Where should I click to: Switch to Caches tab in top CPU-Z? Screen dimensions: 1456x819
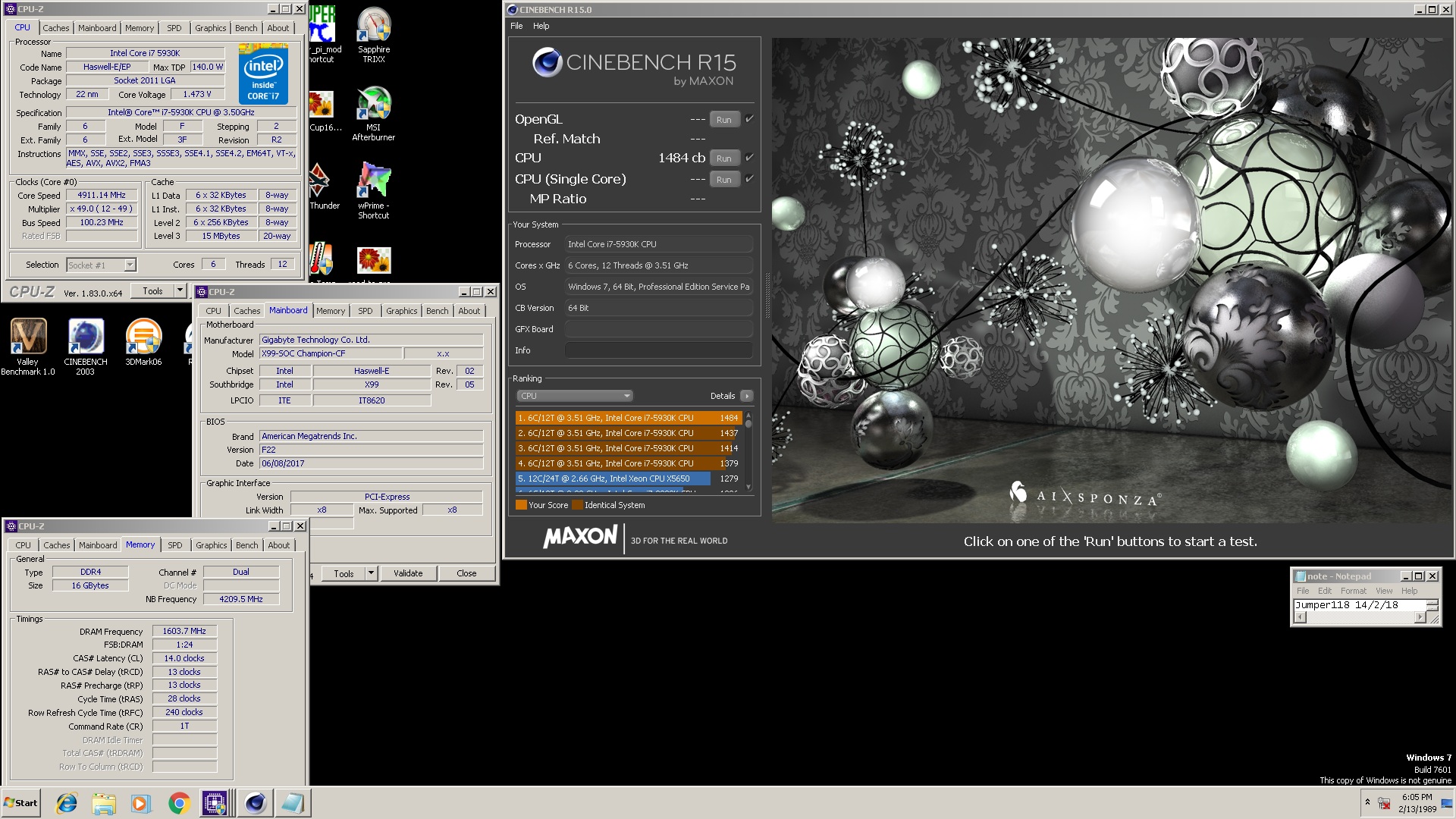coord(56,28)
